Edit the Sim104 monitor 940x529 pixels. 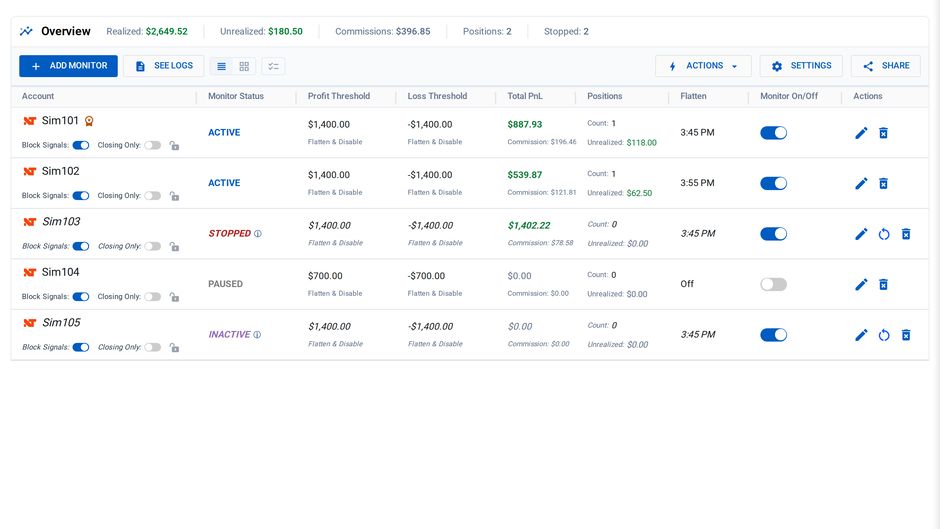point(861,284)
